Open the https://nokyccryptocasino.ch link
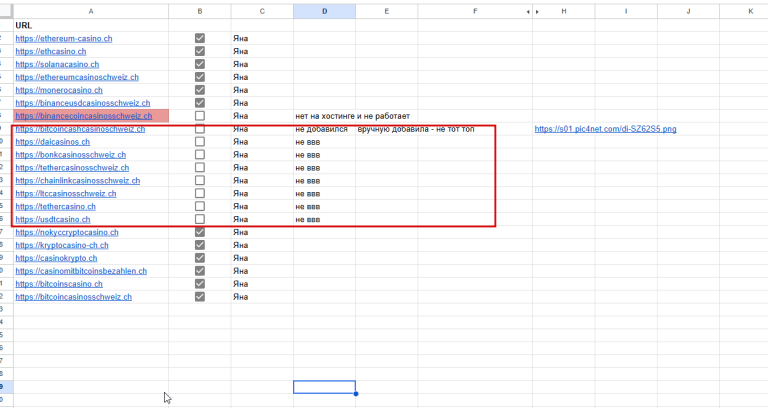Viewport: 768px width, 408px height. pos(67,232)
